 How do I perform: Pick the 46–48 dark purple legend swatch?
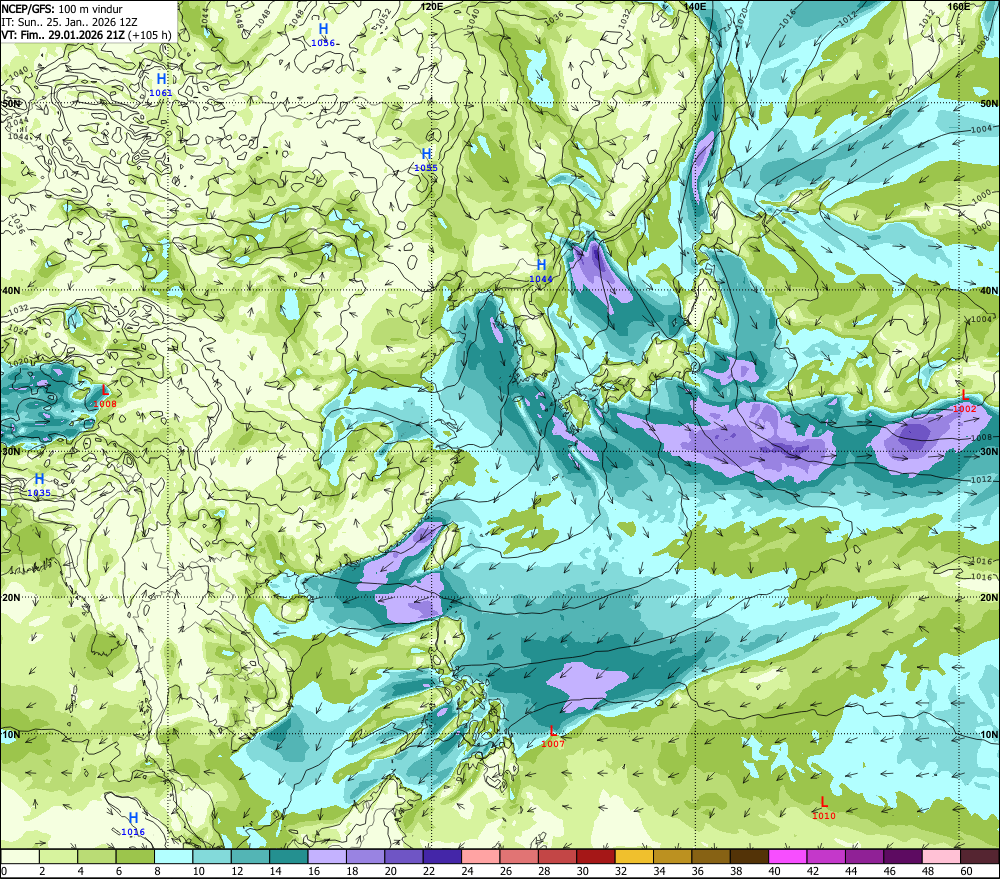(902, 856)
